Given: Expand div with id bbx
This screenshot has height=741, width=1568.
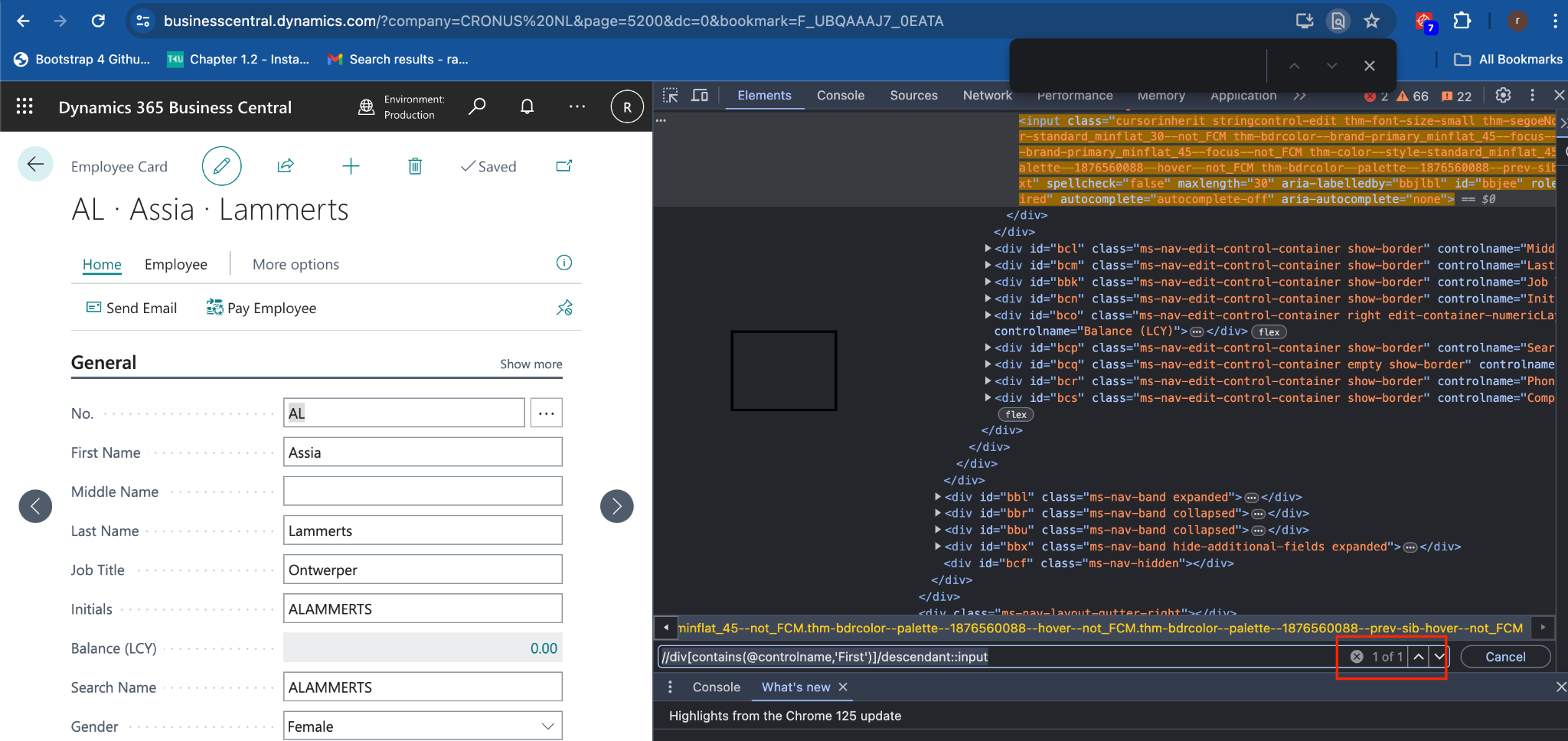Looking at the screenshot, I should pyautogui.click(x=938, y=547).
